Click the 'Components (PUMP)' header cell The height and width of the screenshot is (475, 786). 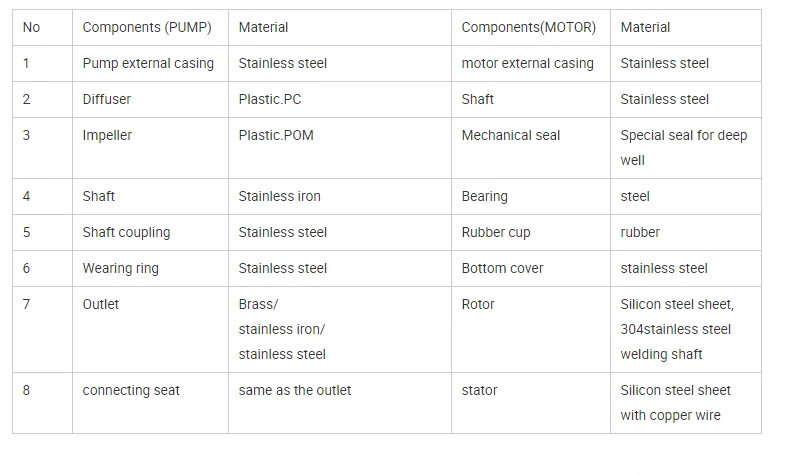coord(150,28)
